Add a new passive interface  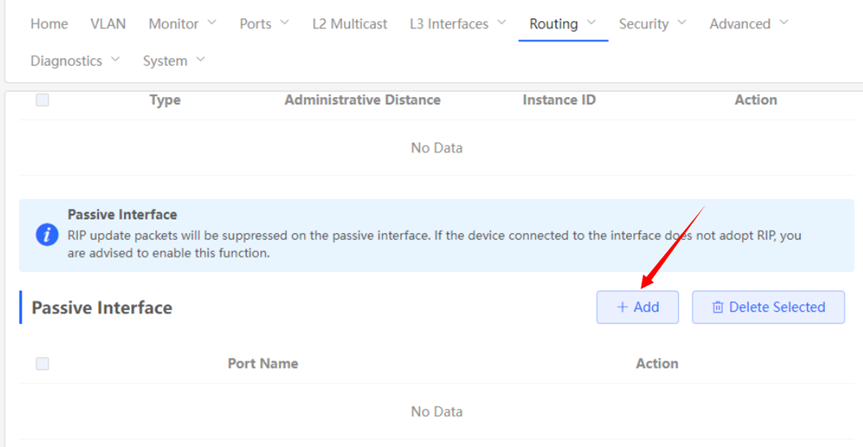[x=637, y=307]
